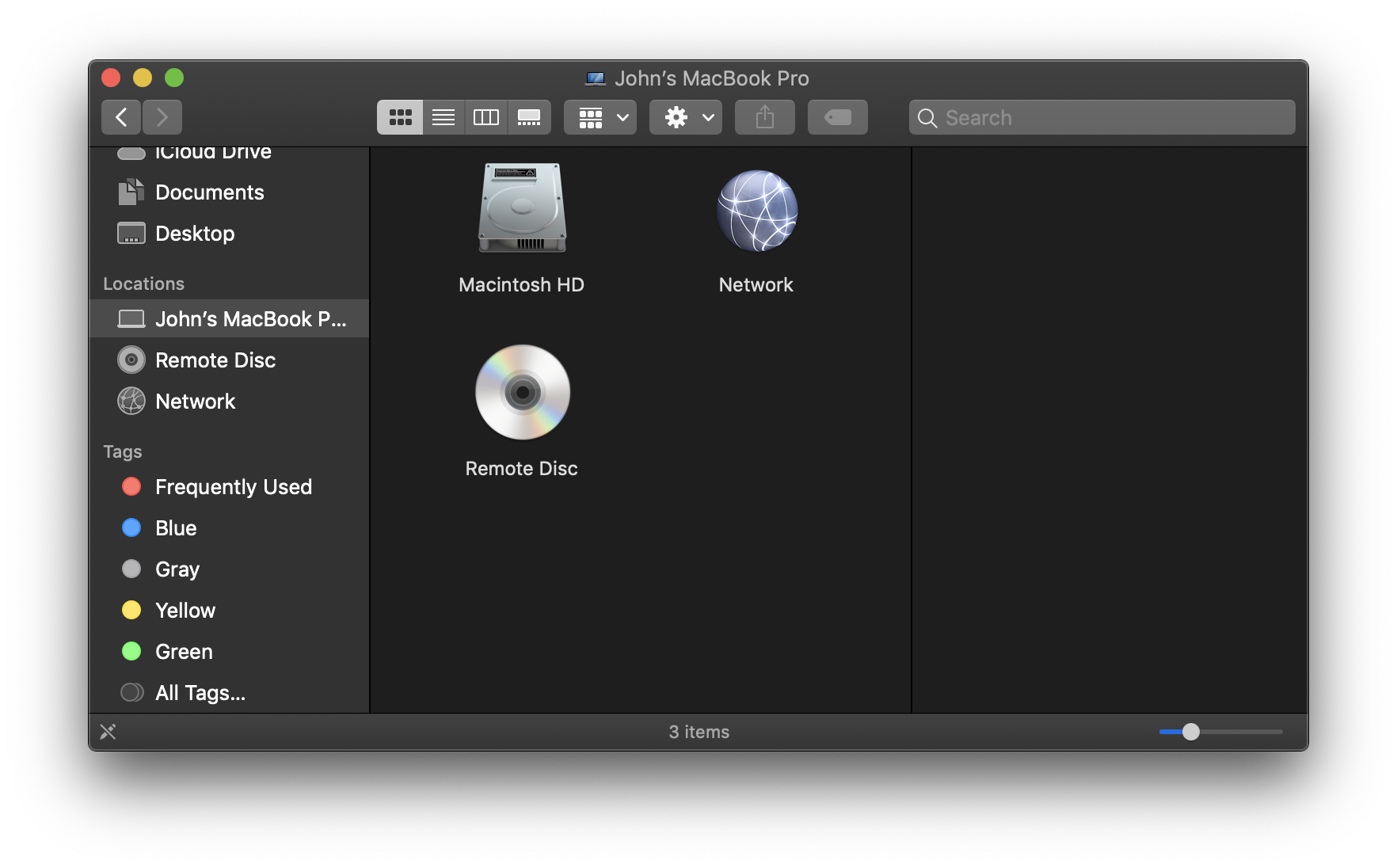
Task: Select the Frequently Used red tag
Action: [x=230, y=487]
